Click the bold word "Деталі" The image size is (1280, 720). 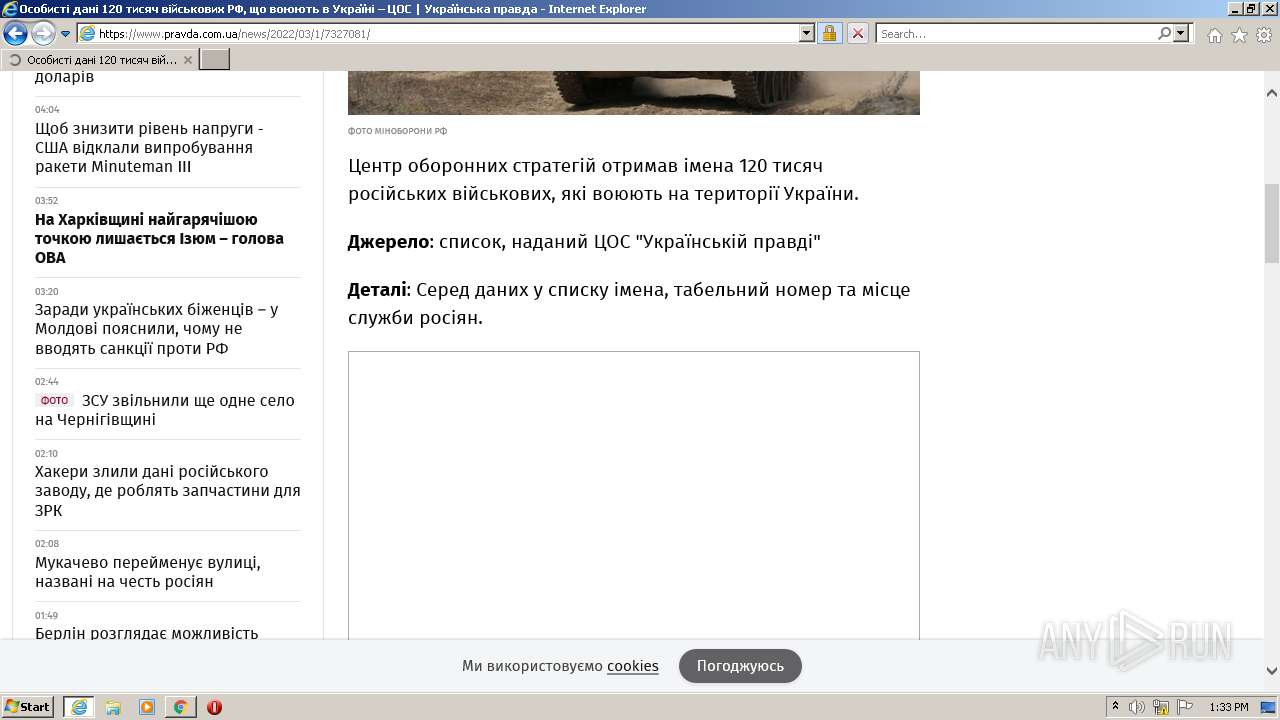[377, 290]
